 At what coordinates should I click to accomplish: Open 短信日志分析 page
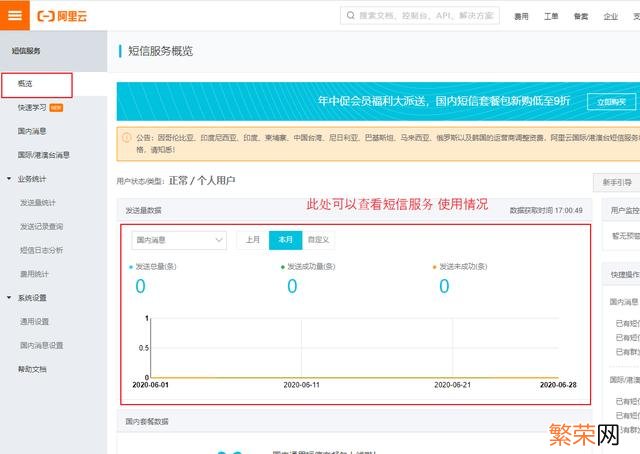[x=42, y=250]
